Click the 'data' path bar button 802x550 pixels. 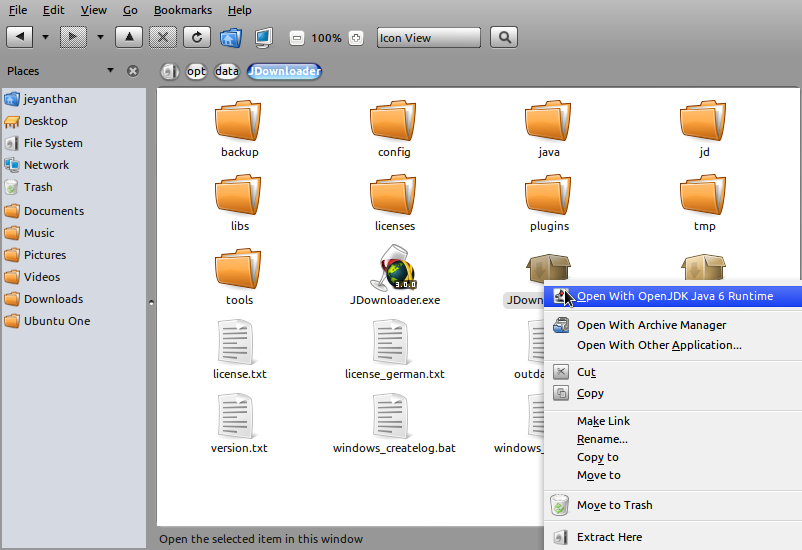(x=227, y=71)
